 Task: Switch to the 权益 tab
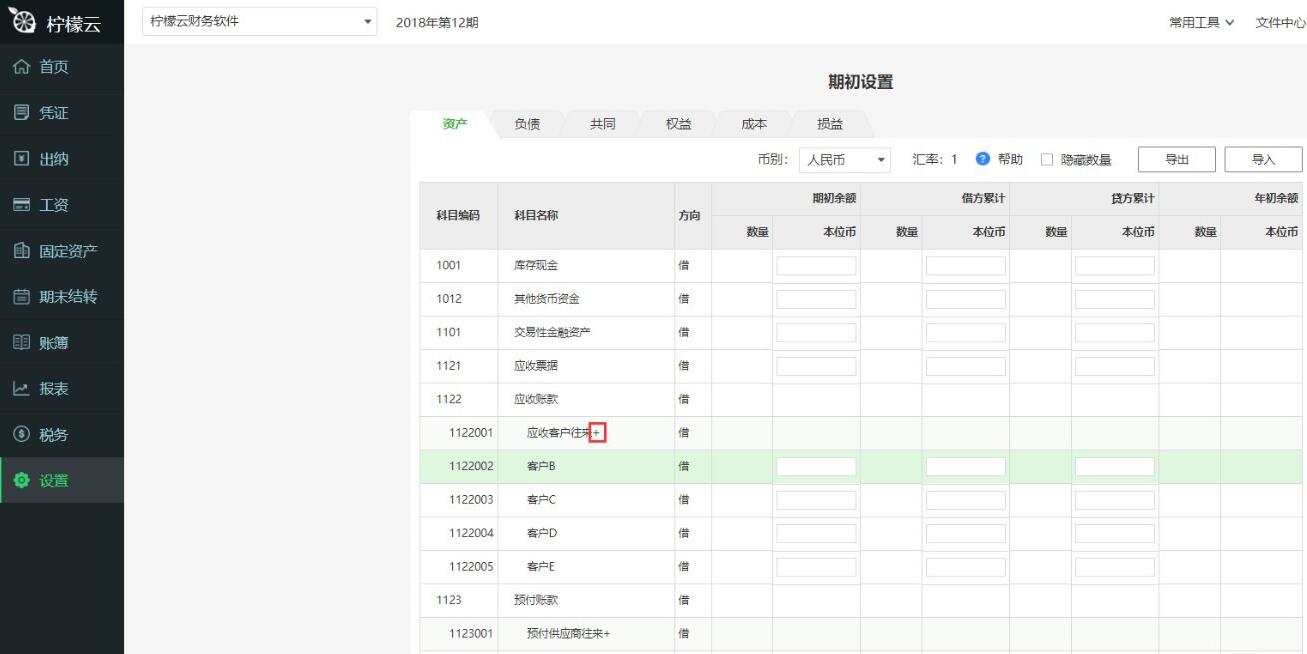(678, 124)
